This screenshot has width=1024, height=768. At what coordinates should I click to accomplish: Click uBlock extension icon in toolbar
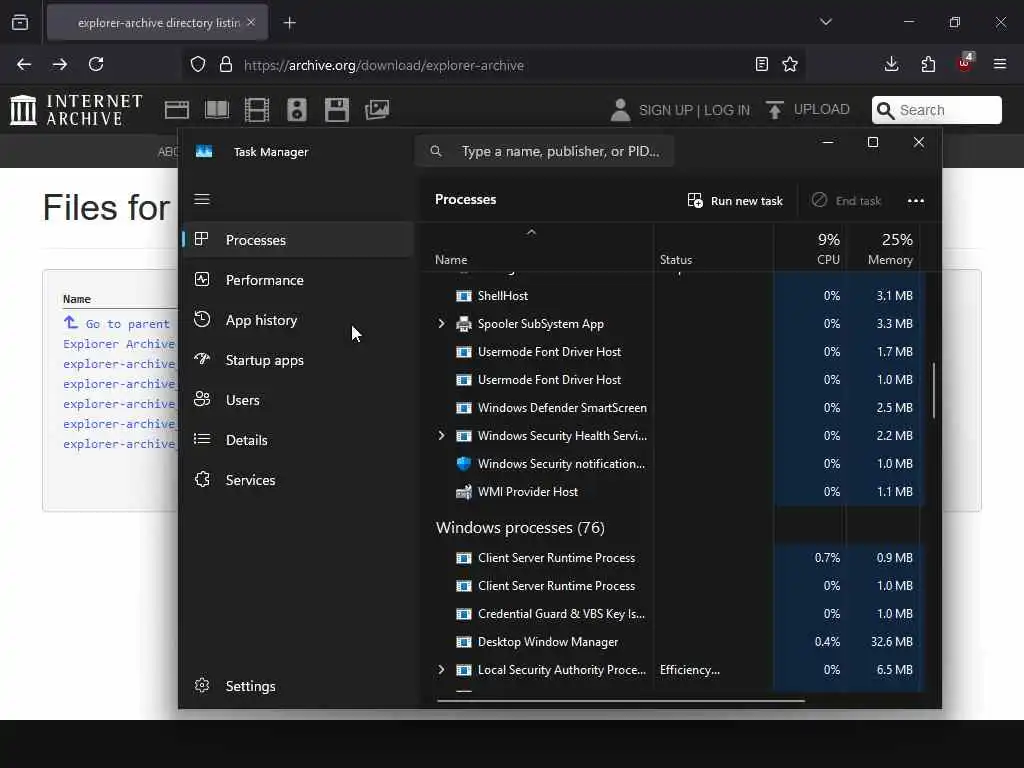pyautogui.click(x=965, y=63)
